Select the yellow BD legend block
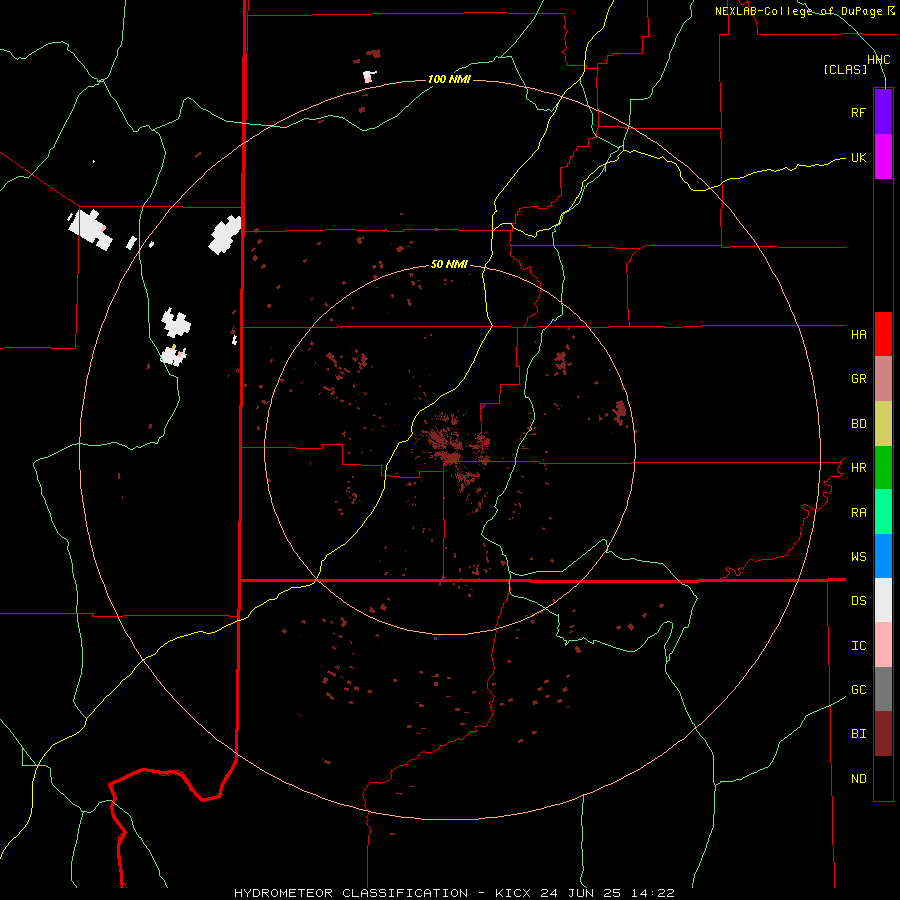900x900 pixels. point(883,424)
